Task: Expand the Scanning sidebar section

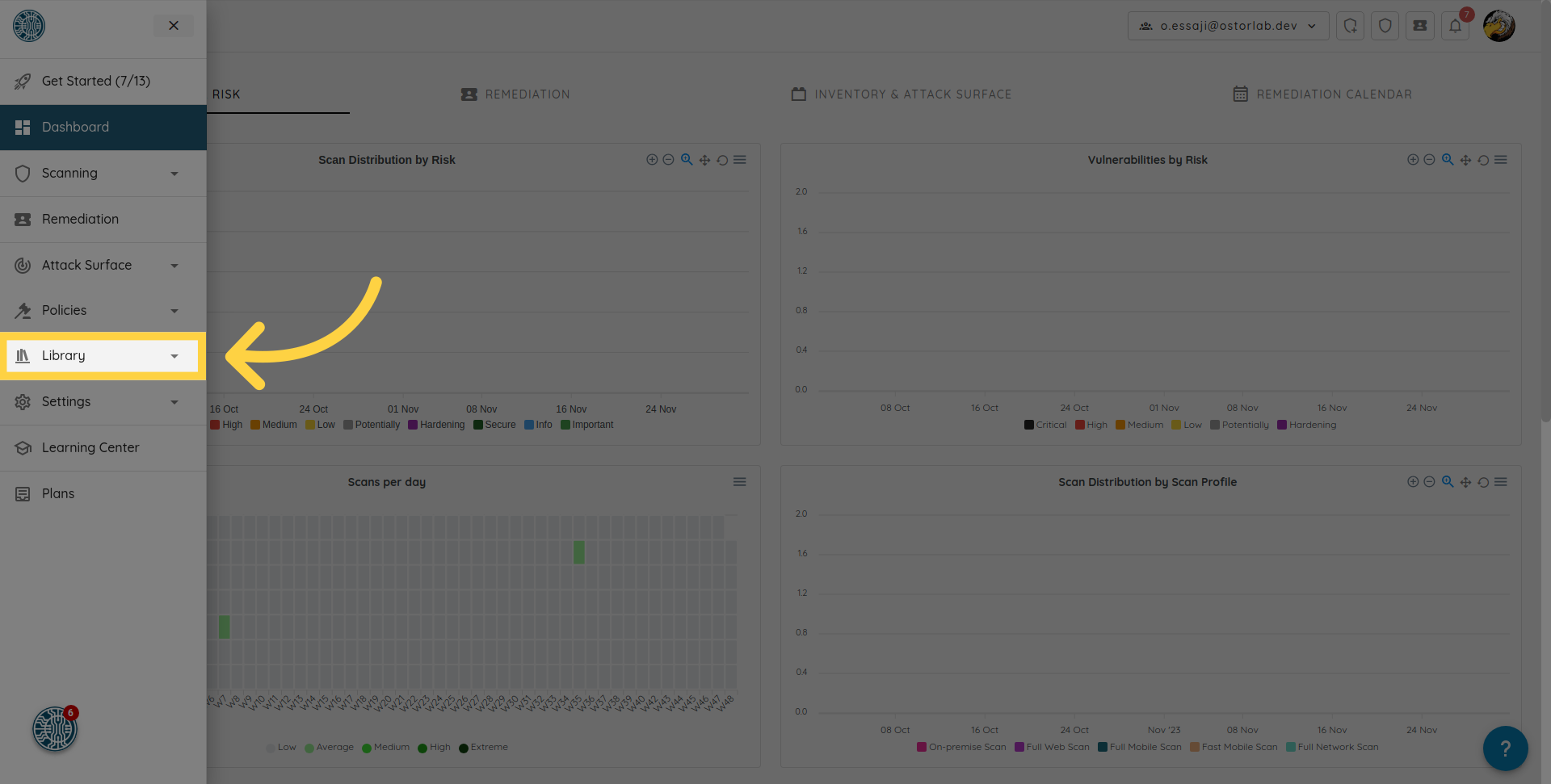Action: [x=103, y=174]
